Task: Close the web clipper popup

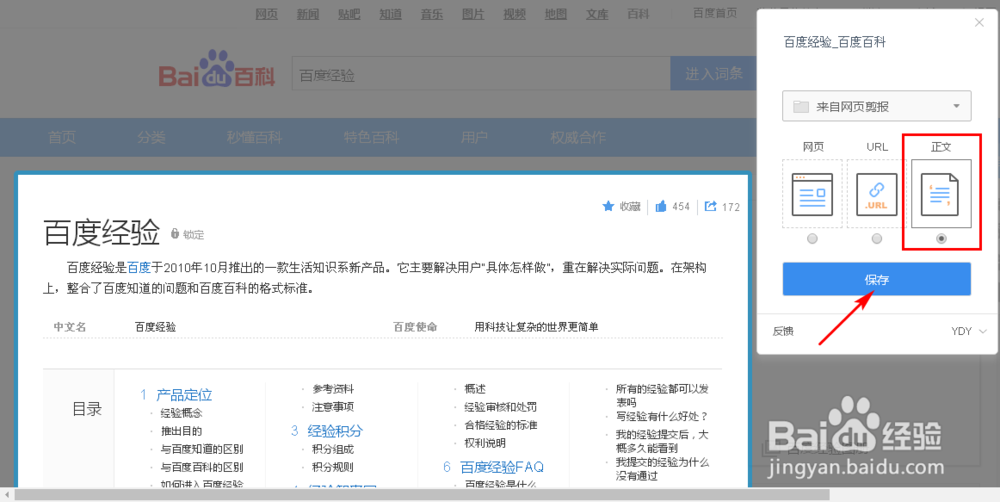Action: tap(979, 23)
